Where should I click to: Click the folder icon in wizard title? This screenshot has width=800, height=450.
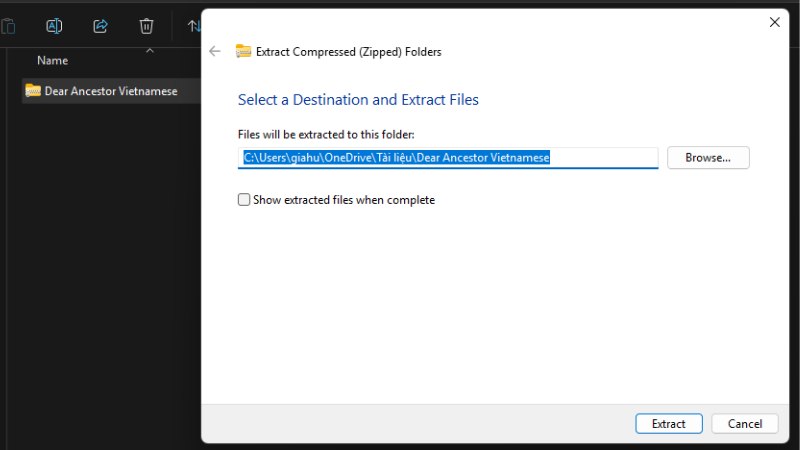[243, 51]
